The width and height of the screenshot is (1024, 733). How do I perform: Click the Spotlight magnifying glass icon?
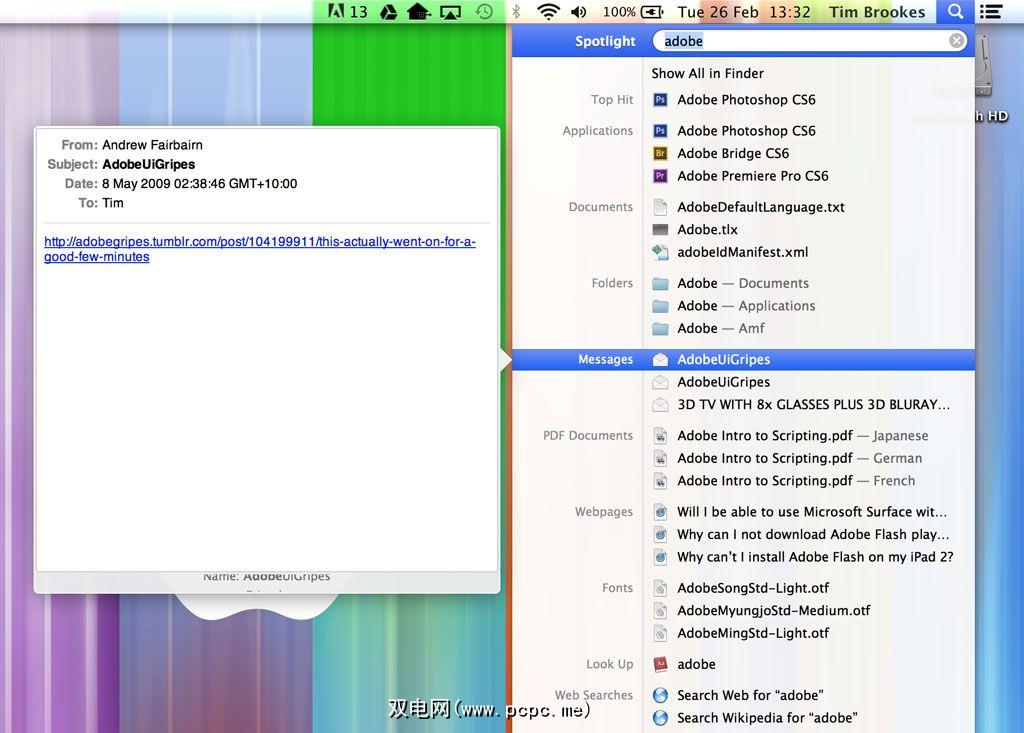(955, 12)
